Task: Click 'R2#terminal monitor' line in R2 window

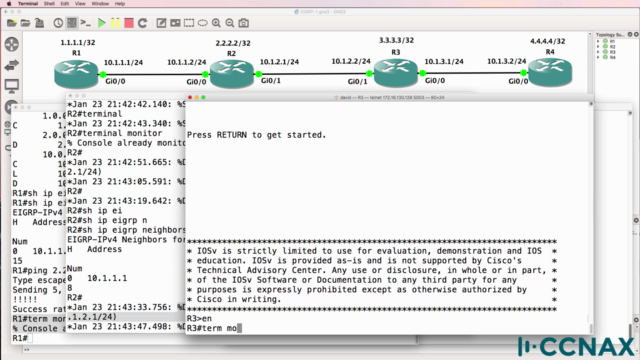Action: point(114,133)
